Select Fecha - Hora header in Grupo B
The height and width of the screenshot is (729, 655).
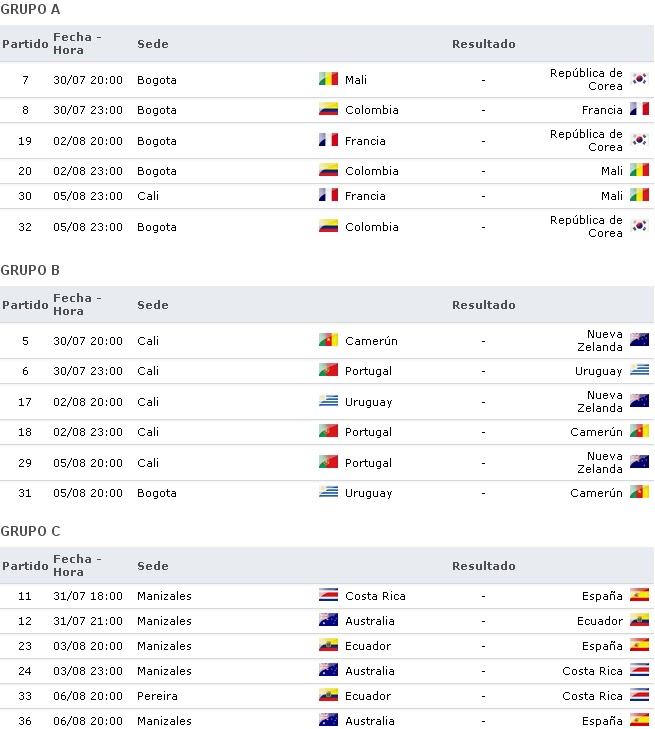[77, 305]
